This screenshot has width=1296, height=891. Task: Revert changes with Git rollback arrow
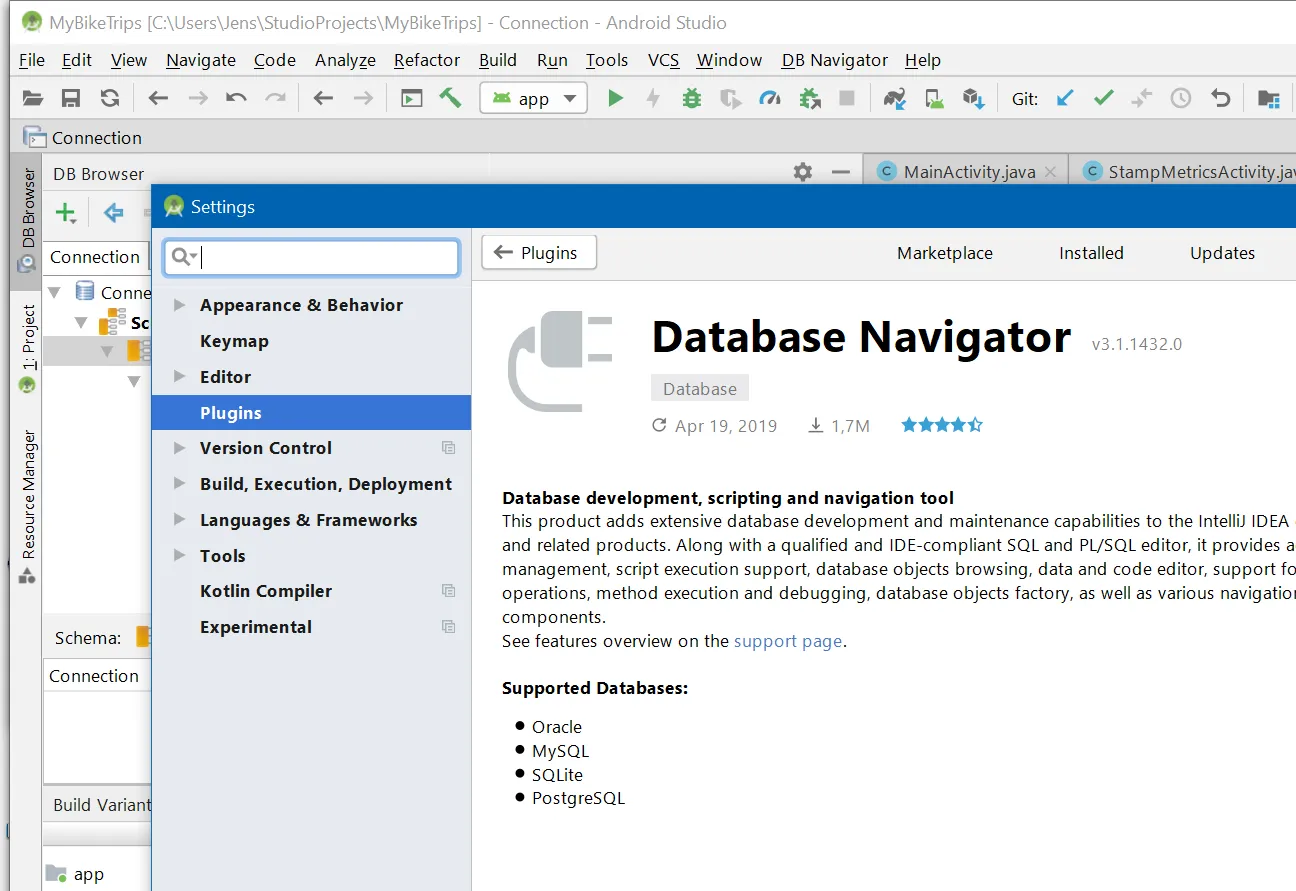1220,98
